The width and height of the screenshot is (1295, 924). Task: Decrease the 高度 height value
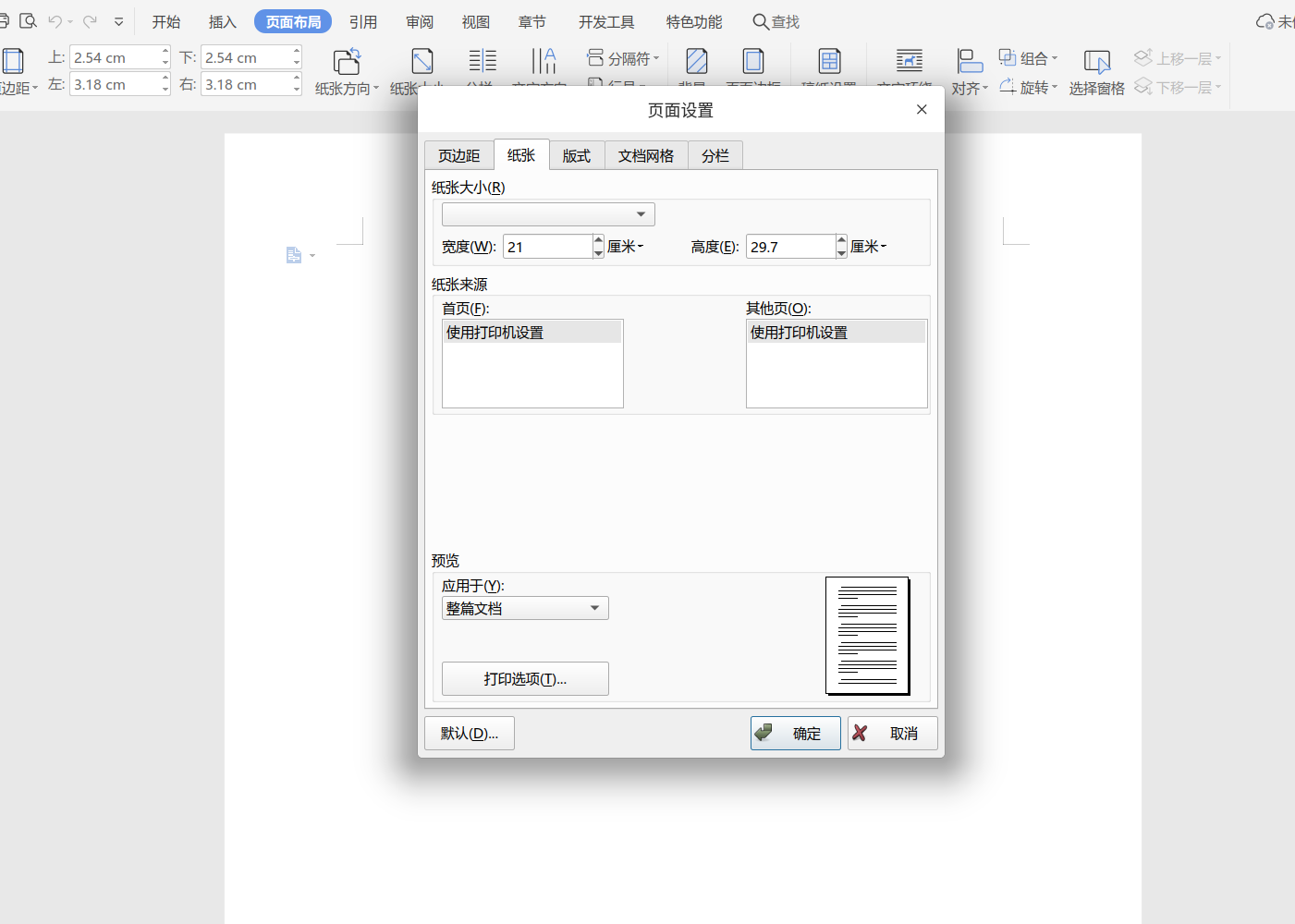[x=841, y=253]
